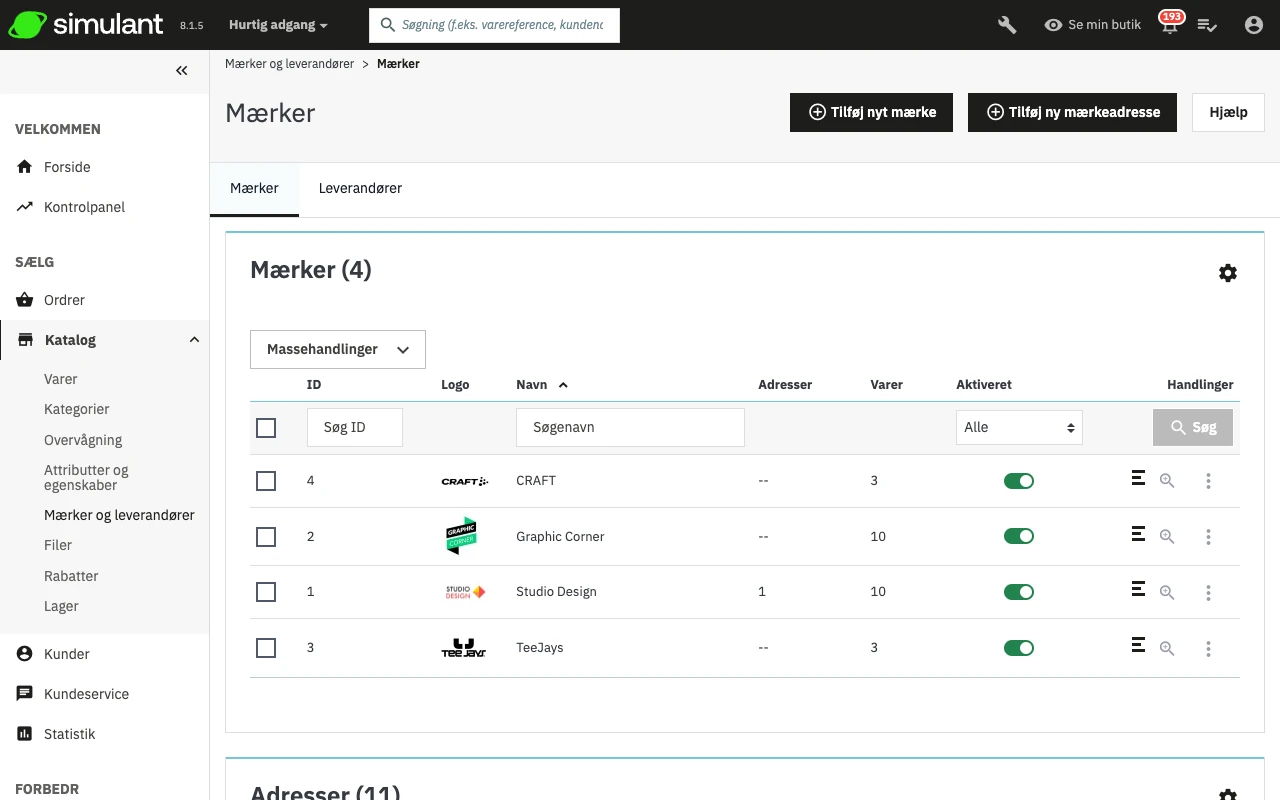Screen dimensions: 1280x800
Task: Click the magnifier view icon for CRAFT
Action: coord(1166,481)
